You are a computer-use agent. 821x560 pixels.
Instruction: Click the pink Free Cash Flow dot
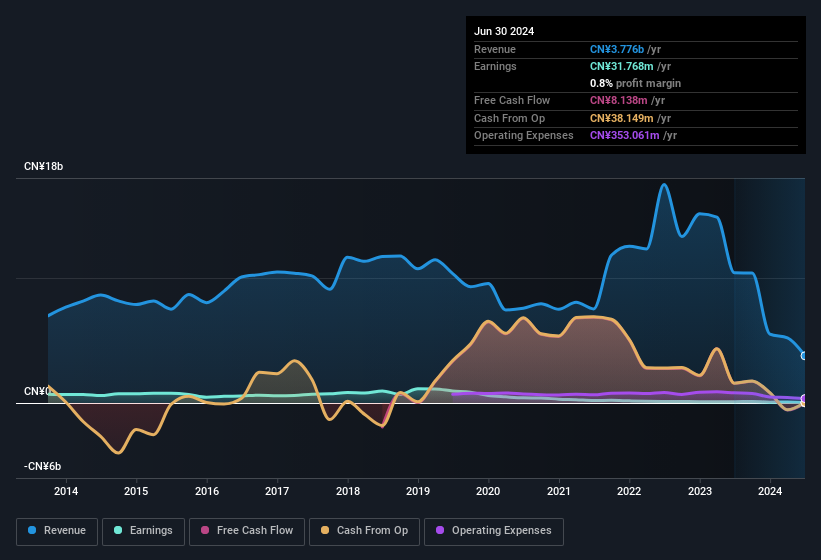[x=205, y=531]
